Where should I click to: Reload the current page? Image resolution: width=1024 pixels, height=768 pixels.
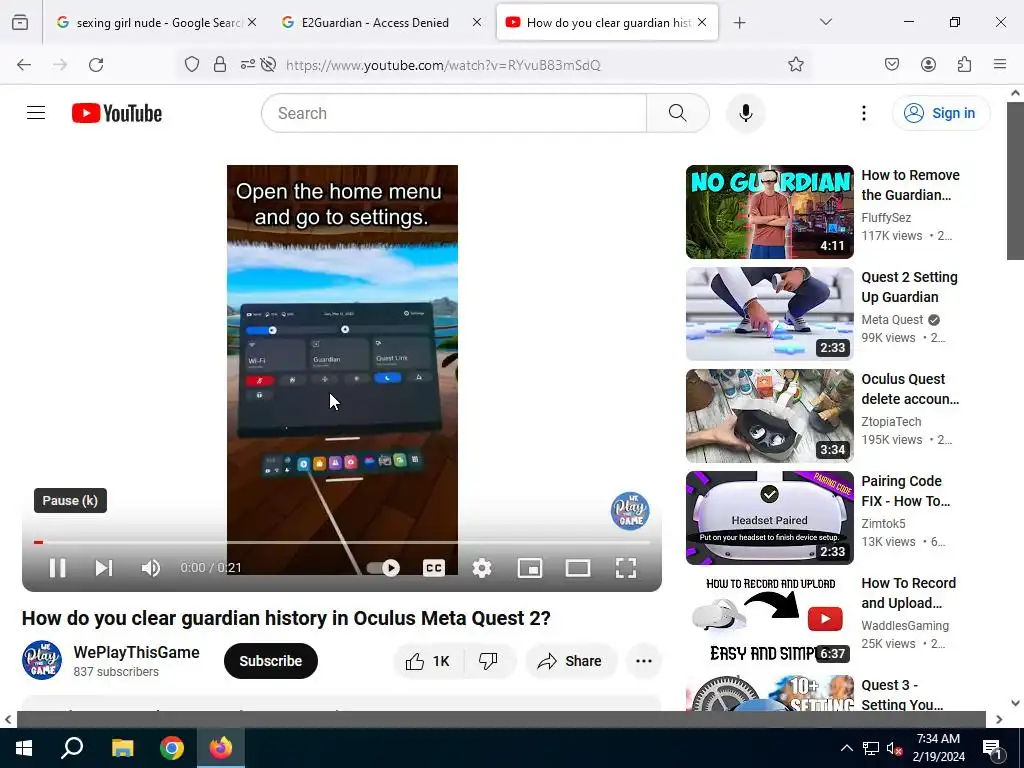pyautogui.click(x=96, y=64)
